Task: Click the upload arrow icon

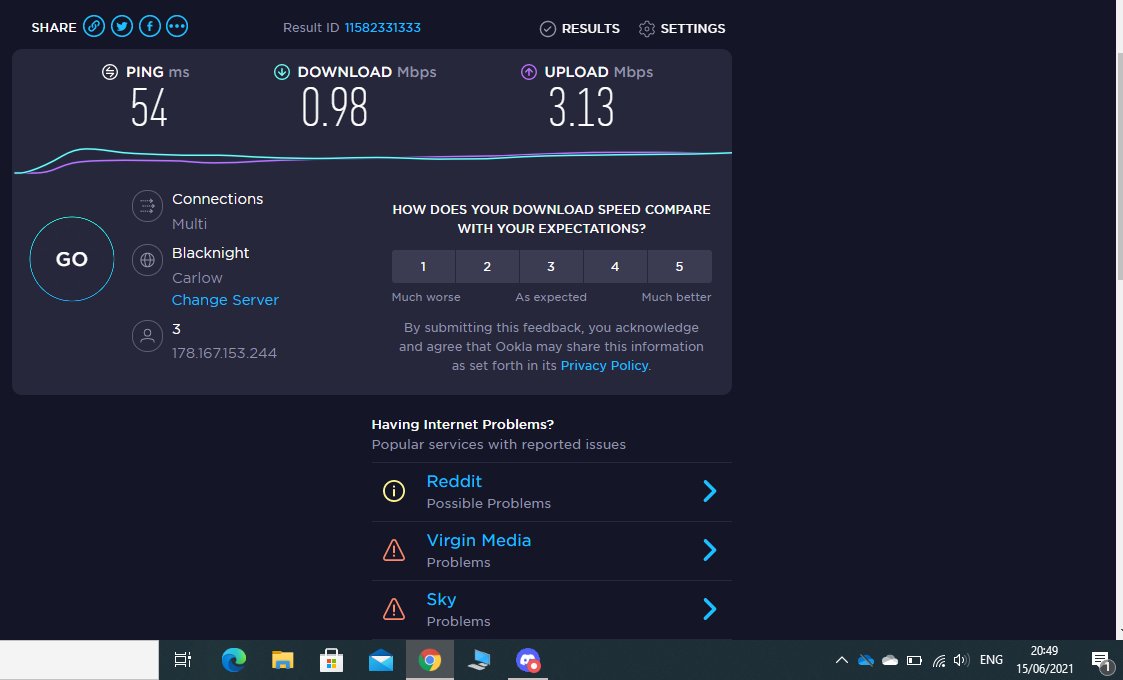Action: (x=529, y=72)
